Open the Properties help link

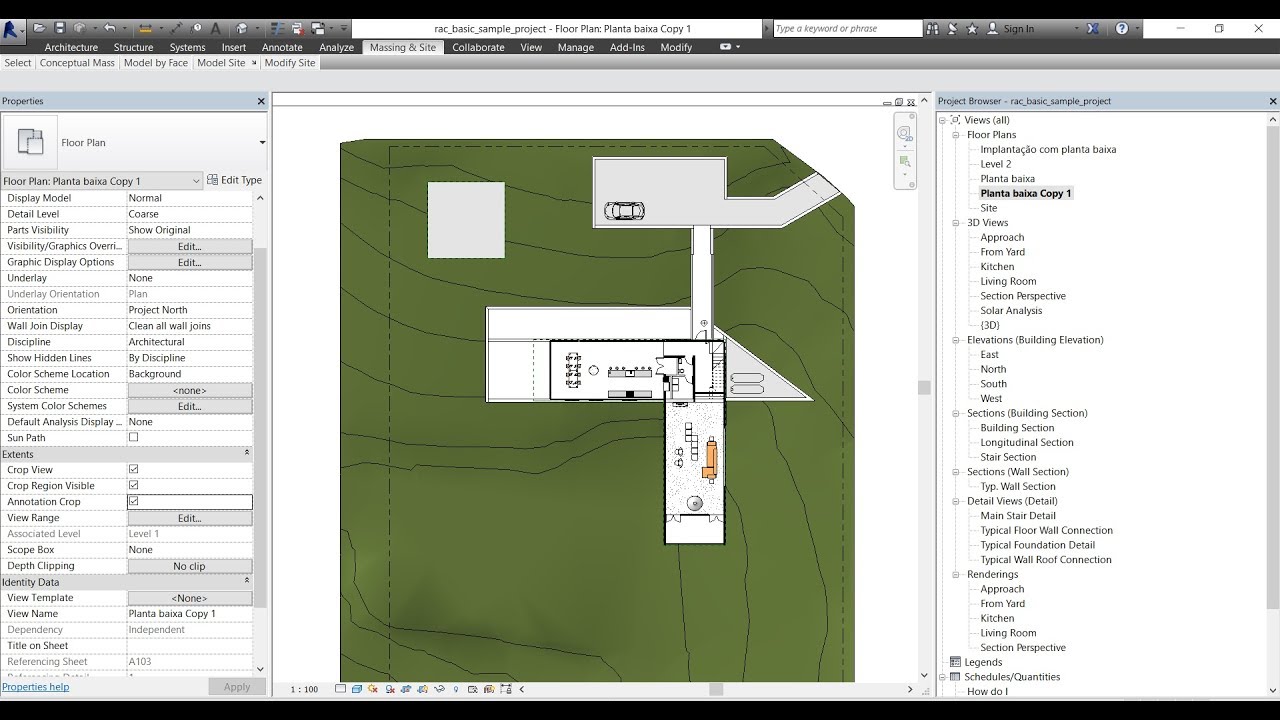click(x=35, y=687)
